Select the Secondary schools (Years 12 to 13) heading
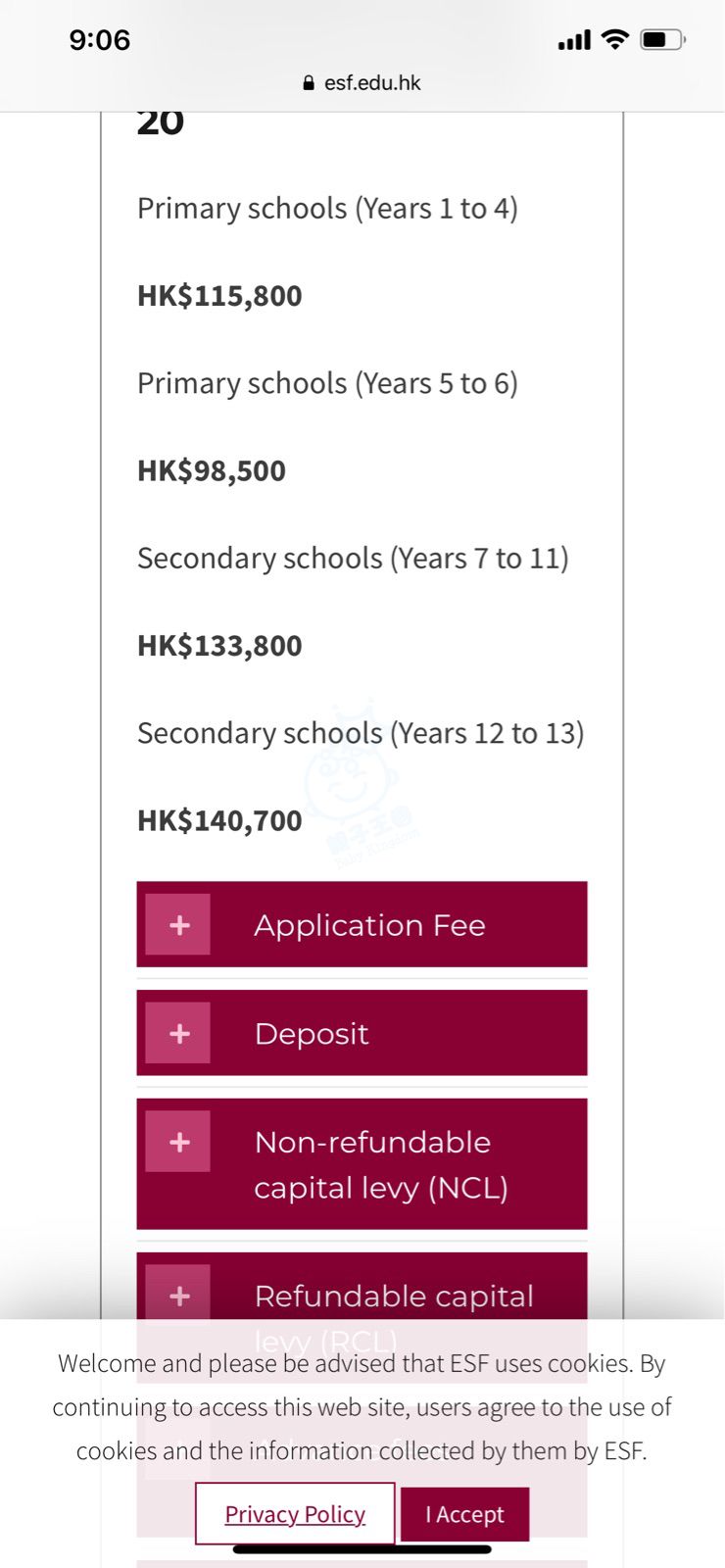 tap(361, 733)
